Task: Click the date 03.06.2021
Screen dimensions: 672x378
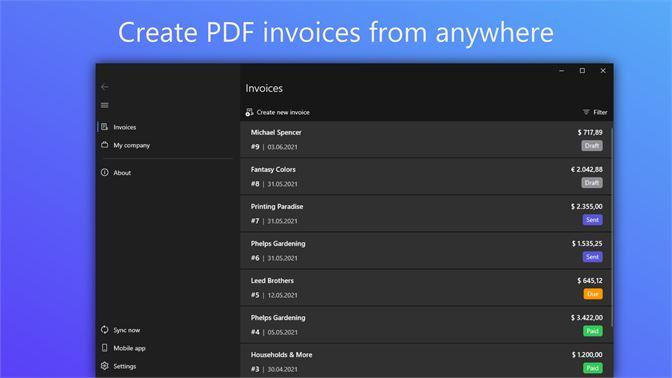Action: (x=282, y=147)
